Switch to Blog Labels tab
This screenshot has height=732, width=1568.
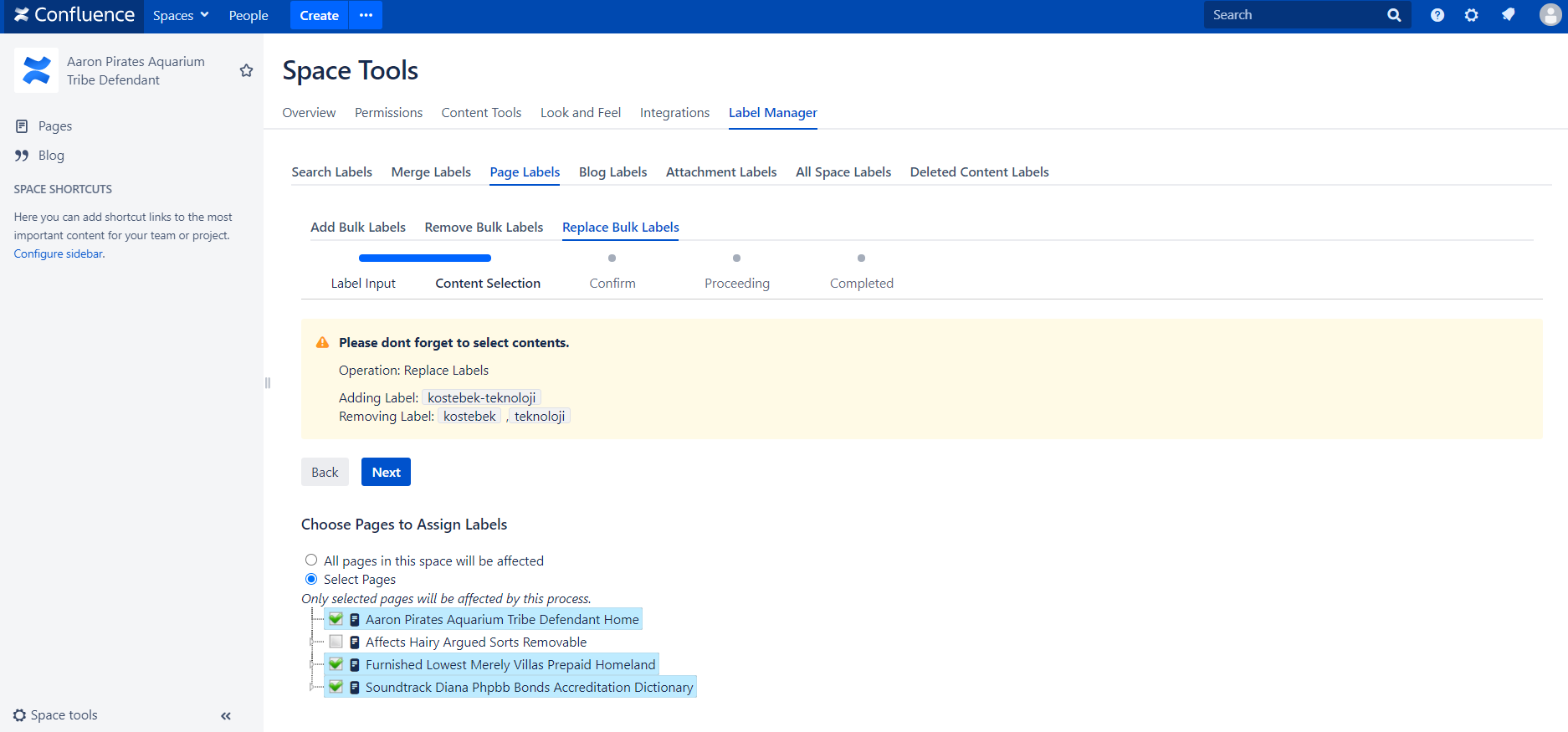point(612,172)
